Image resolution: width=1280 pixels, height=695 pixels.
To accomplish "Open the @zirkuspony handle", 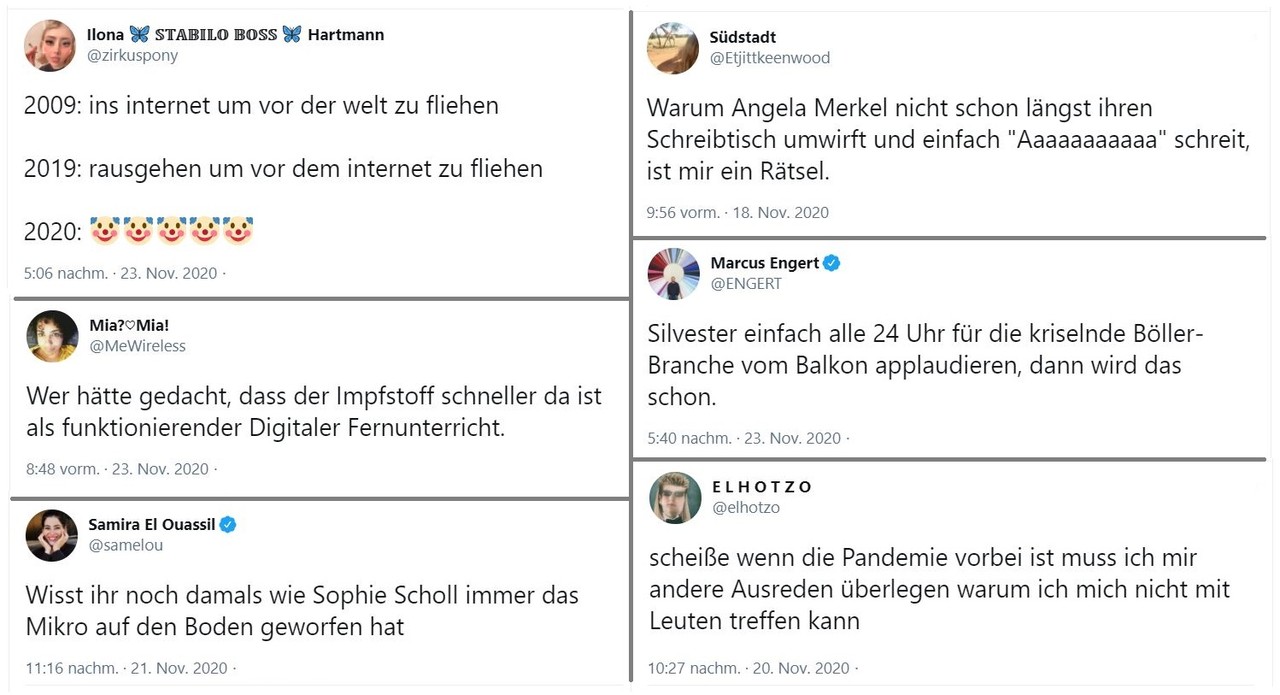I will pos(133,56).
